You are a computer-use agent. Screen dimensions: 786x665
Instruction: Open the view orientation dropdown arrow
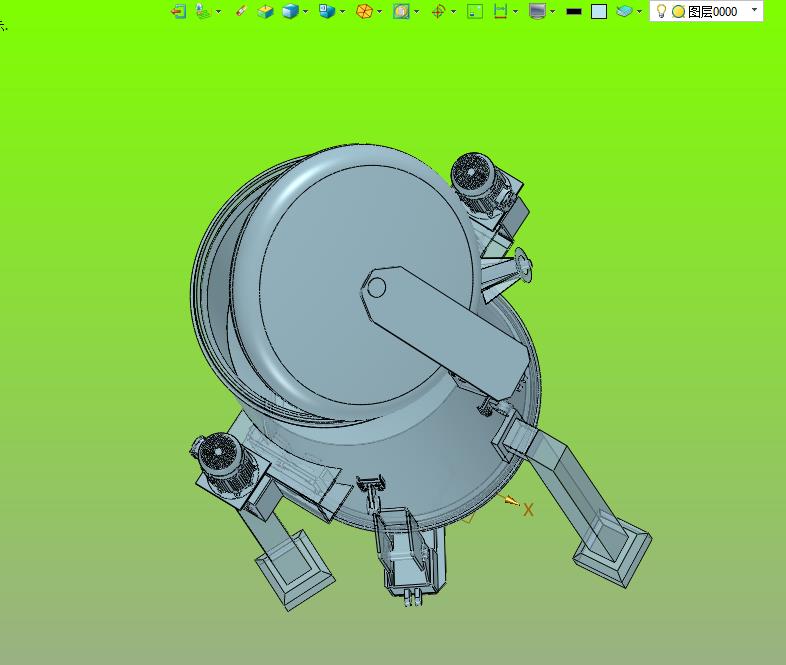tap(342, 12)
